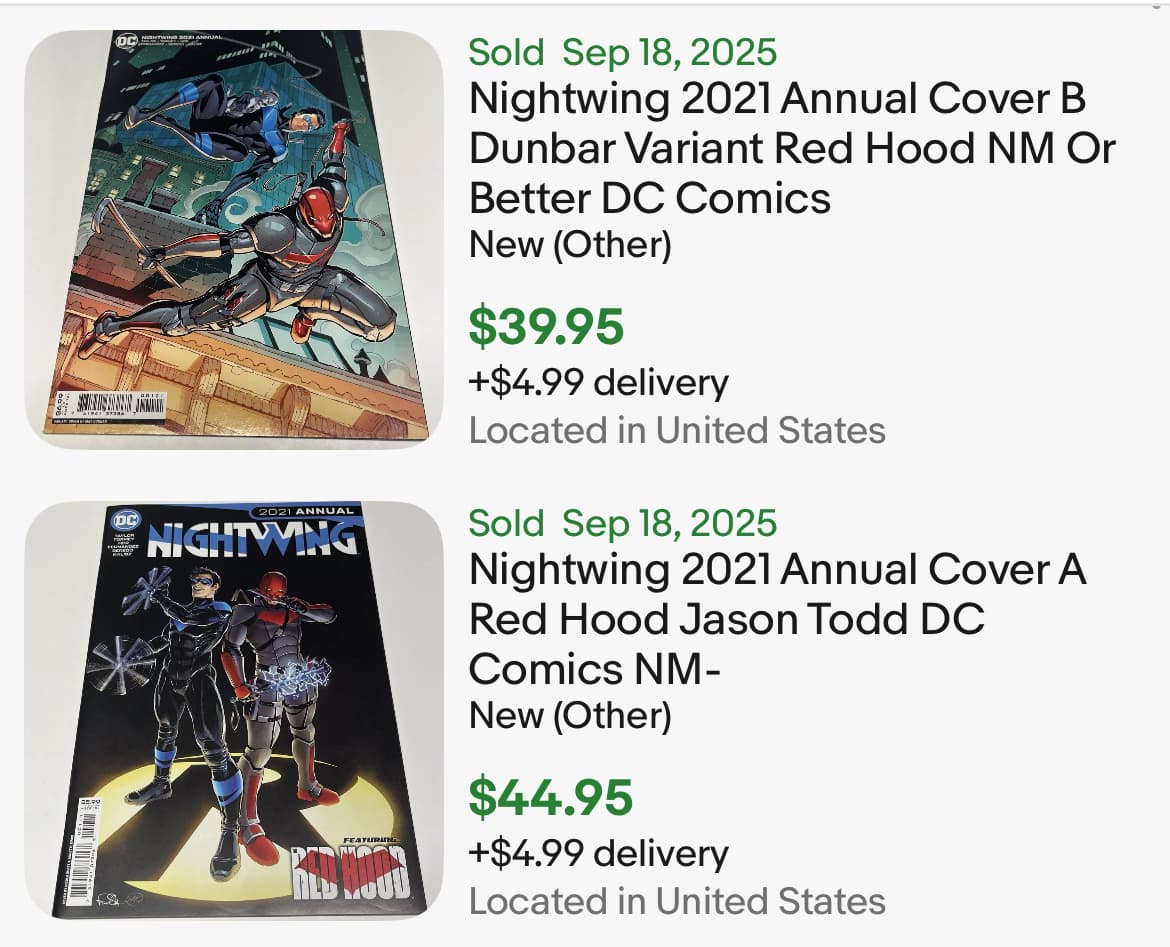Viewport: 1170px width, 947px height.
Task: Open the Cover A Red Hood thumbnail
Action: click(x=233, y=710)
